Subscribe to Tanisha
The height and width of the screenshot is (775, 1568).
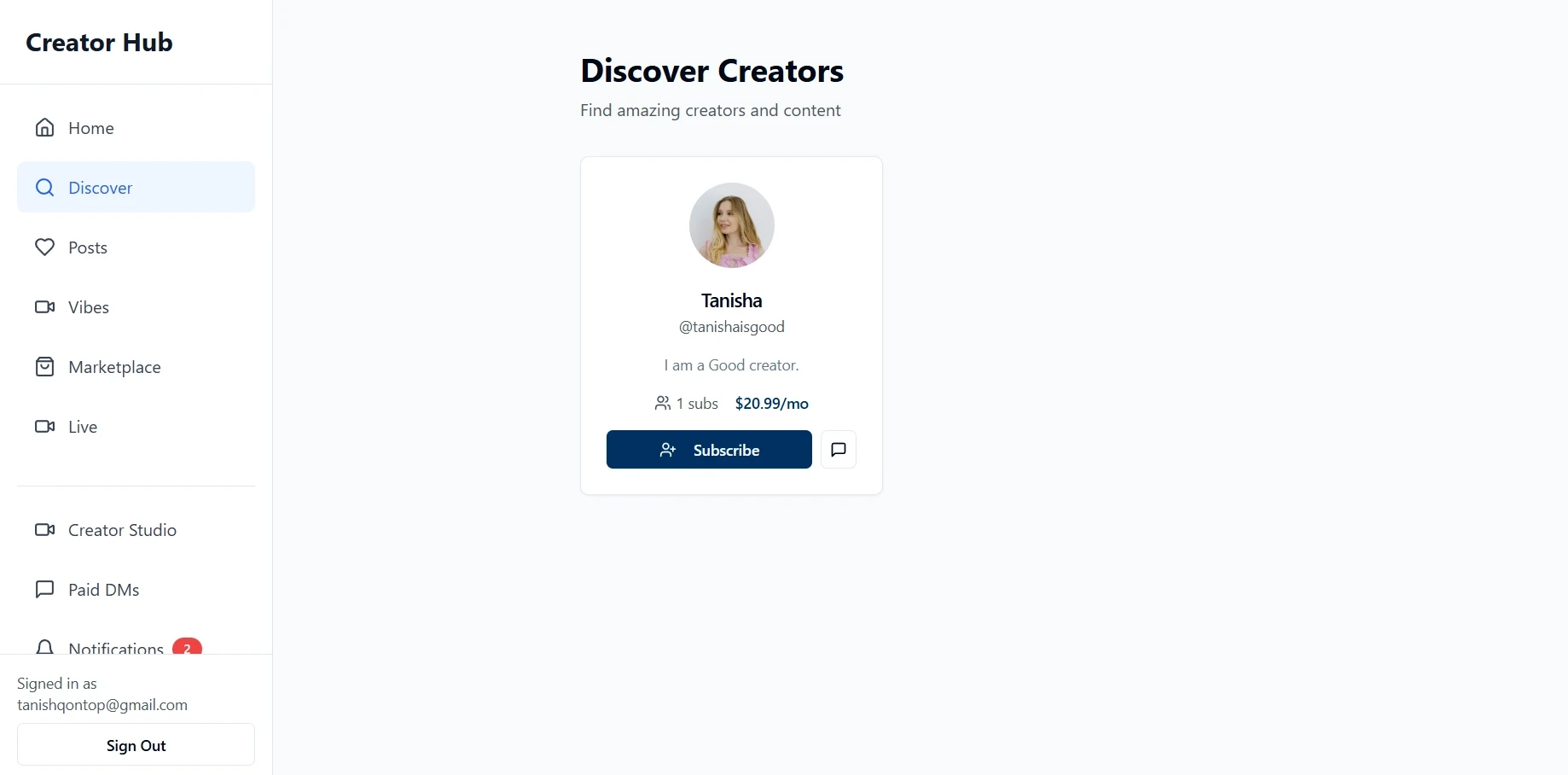[709, 450]
